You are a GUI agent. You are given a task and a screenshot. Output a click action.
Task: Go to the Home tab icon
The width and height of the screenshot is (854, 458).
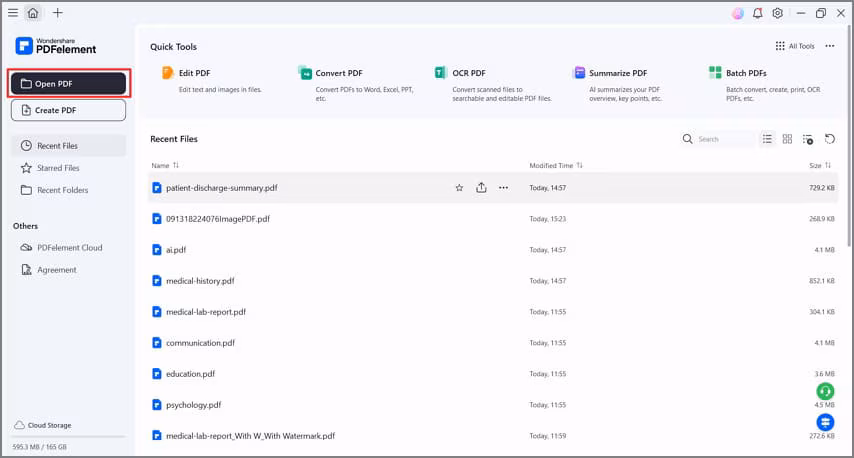pyautogui.click(x=33, y=13)
